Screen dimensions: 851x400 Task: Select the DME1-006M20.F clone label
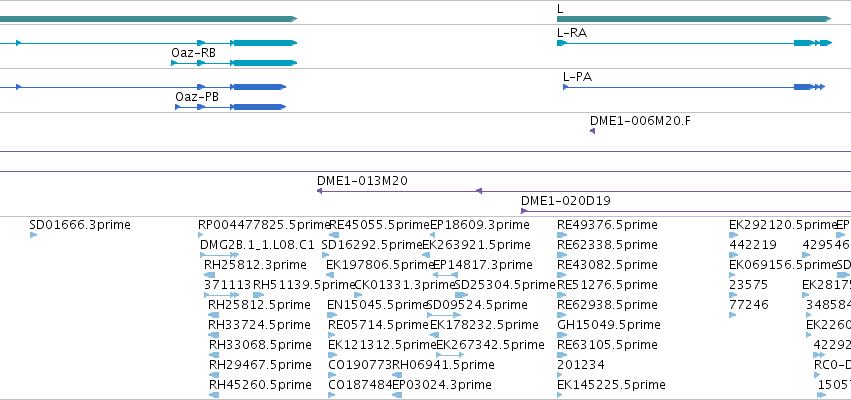click(640, 120)
